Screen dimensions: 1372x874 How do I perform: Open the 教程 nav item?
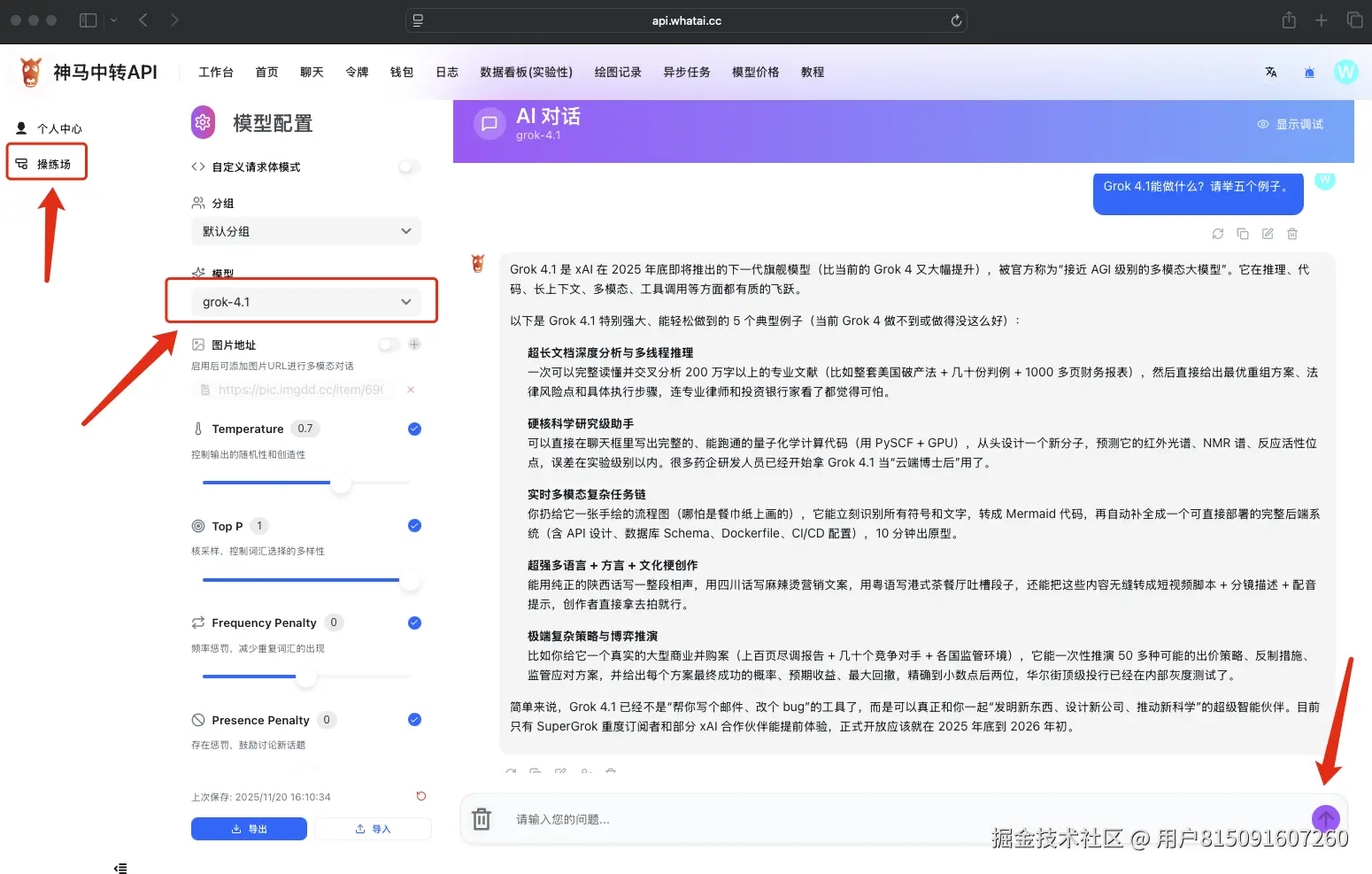point(813,73)
